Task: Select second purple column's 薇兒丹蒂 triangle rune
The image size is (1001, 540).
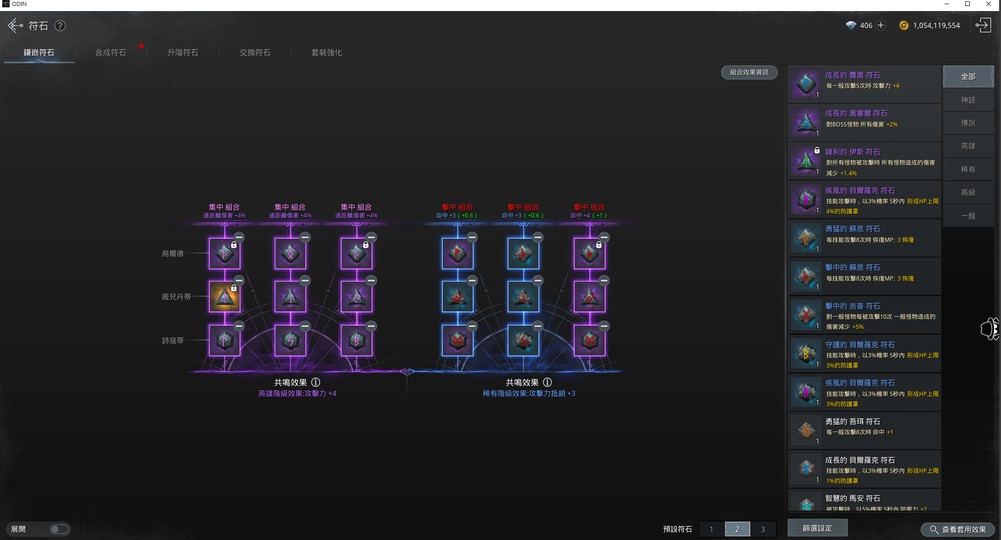Action: click(x=290, y=297)
